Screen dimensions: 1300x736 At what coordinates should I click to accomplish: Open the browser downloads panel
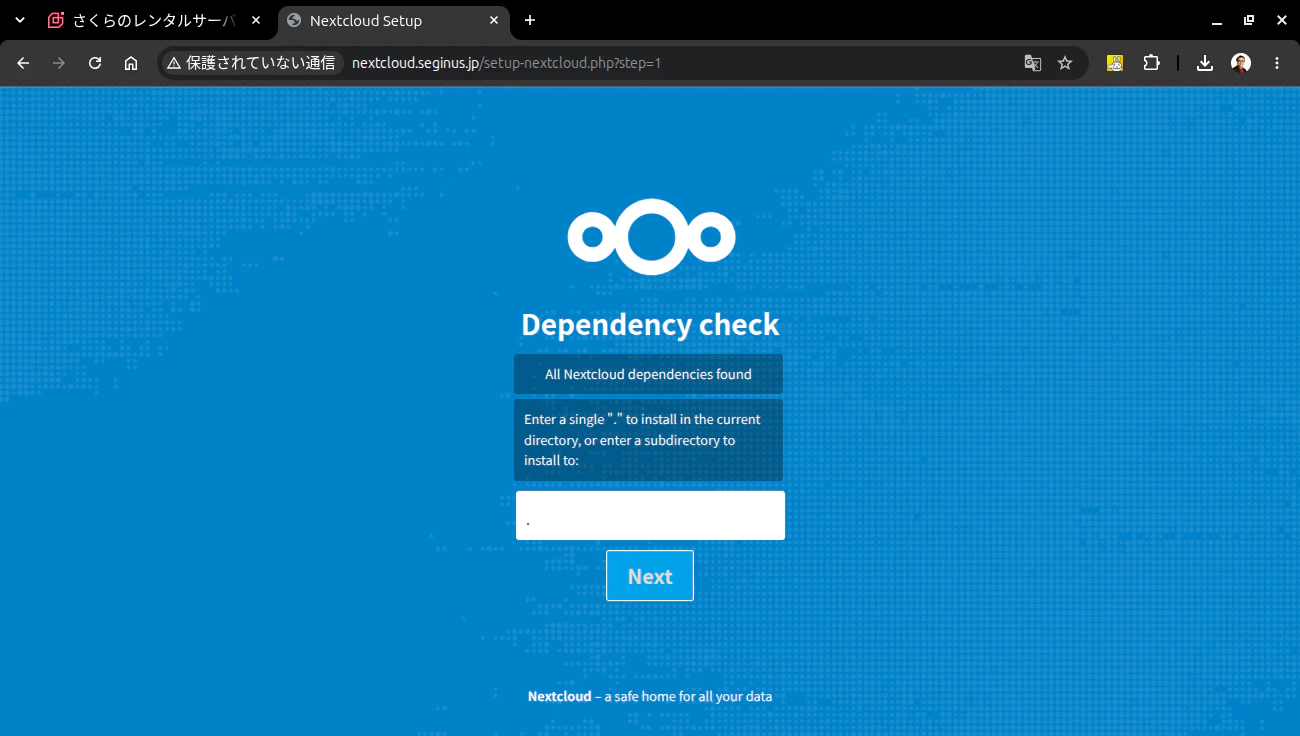1205,63
